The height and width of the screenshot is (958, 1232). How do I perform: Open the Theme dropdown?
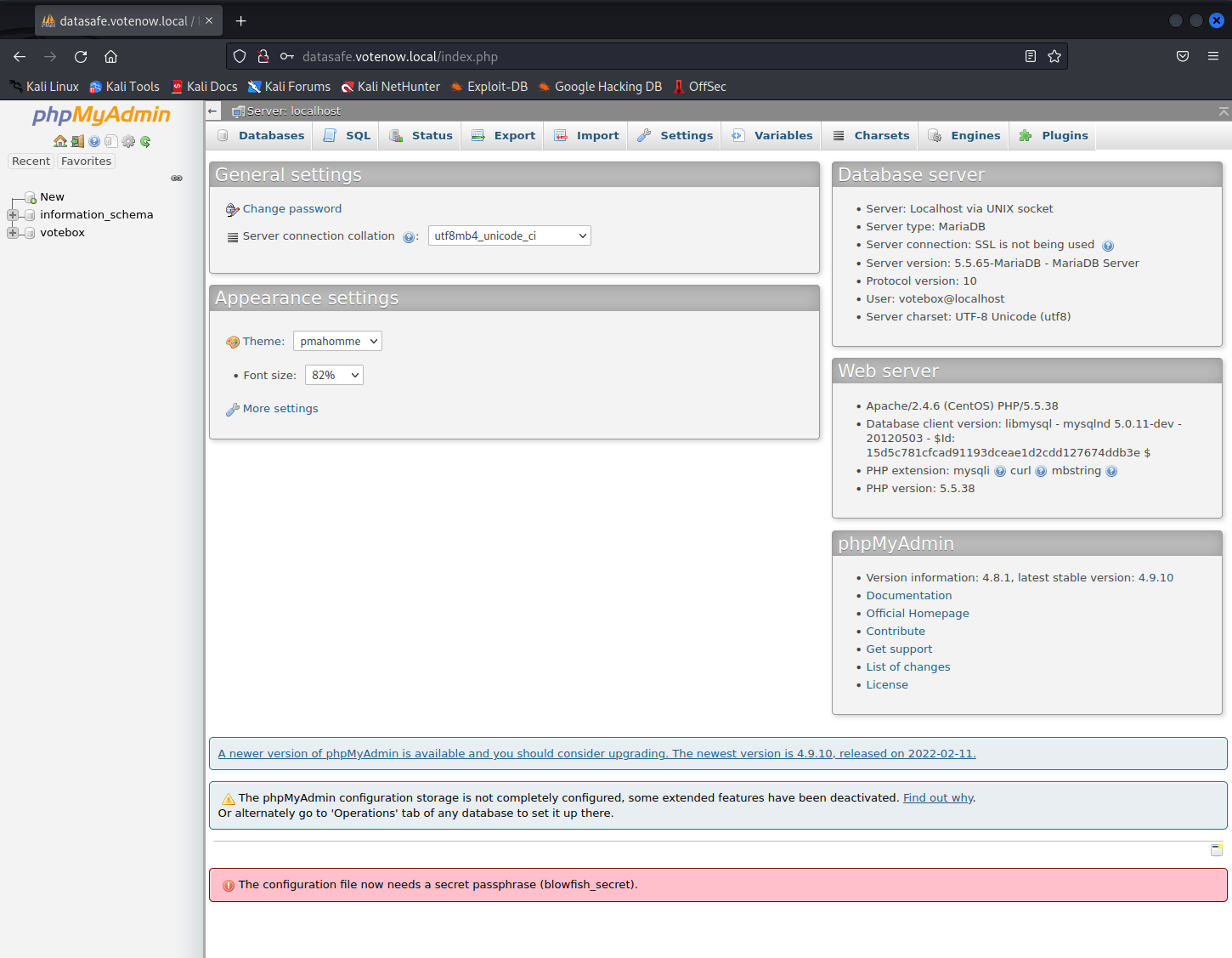(337, 341)
